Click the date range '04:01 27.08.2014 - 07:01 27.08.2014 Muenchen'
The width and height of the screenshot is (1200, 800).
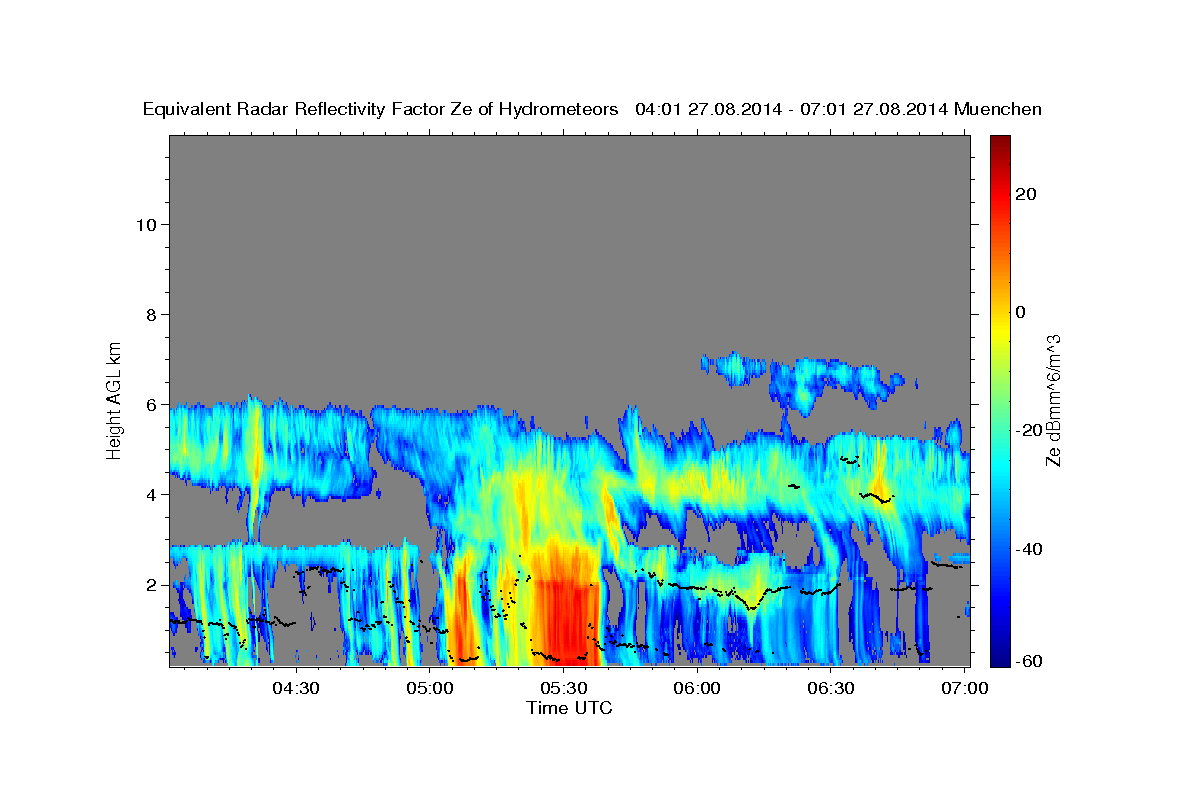click(839, 109)
